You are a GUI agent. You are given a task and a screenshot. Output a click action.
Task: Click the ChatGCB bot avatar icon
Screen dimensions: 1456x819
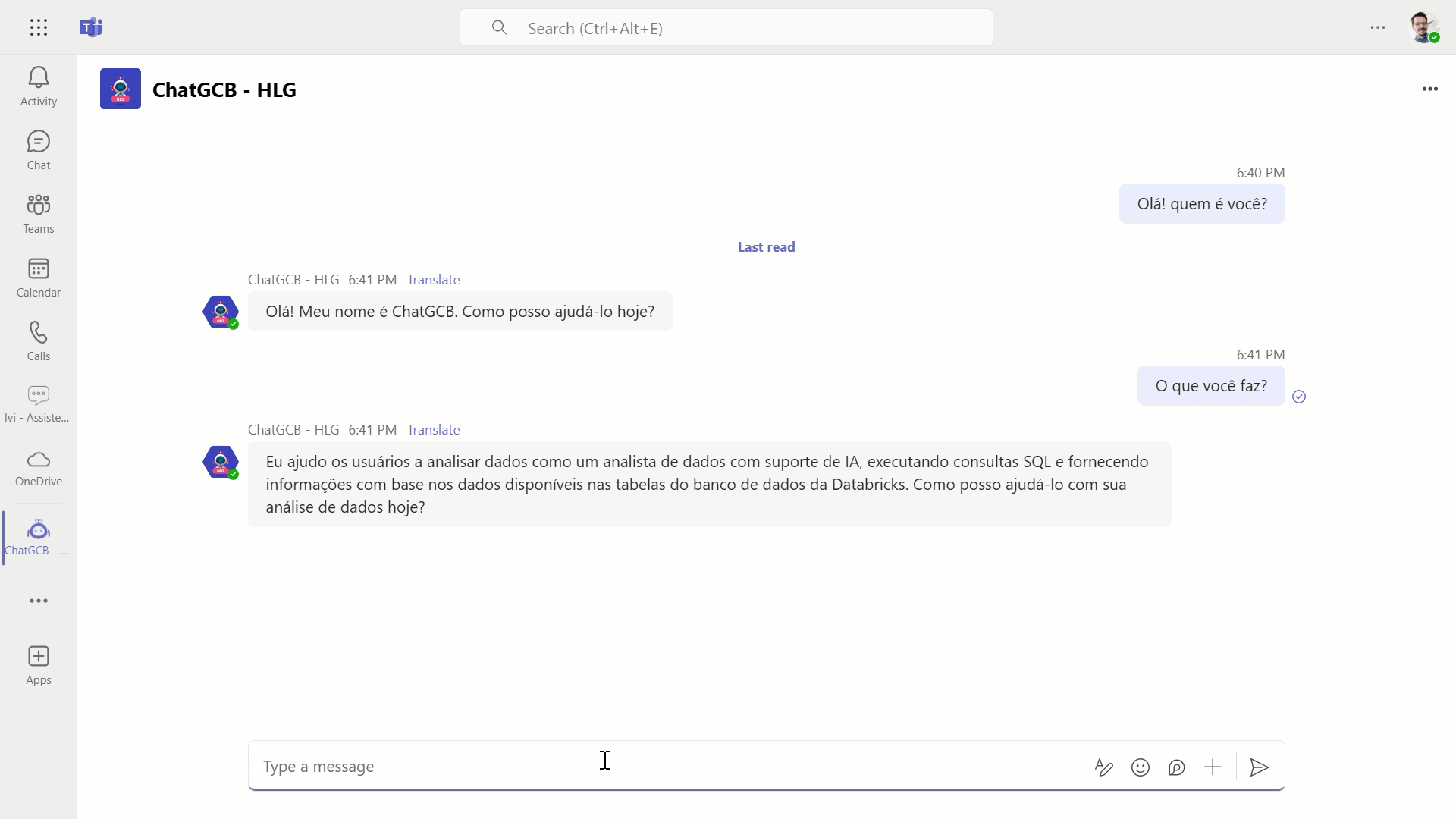[x=120, y=89]
